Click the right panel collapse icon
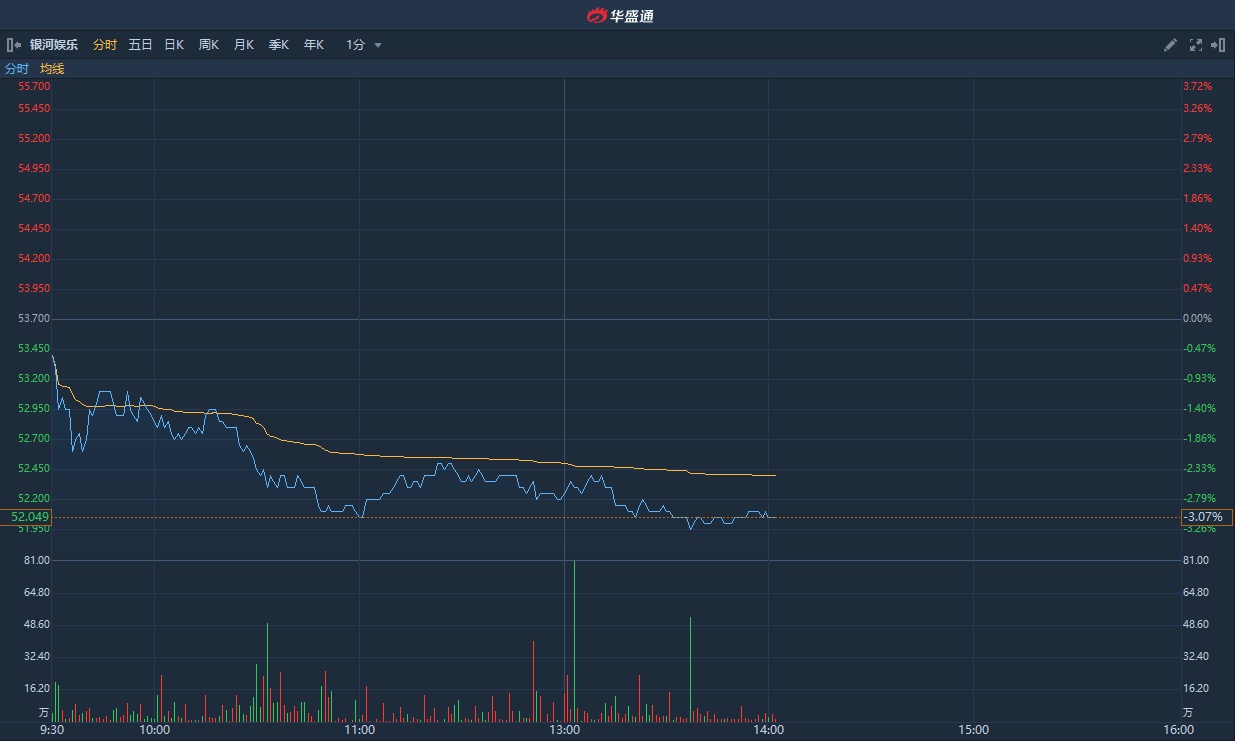Viewport: 1235px width, 741px height. pos(1218,45)
